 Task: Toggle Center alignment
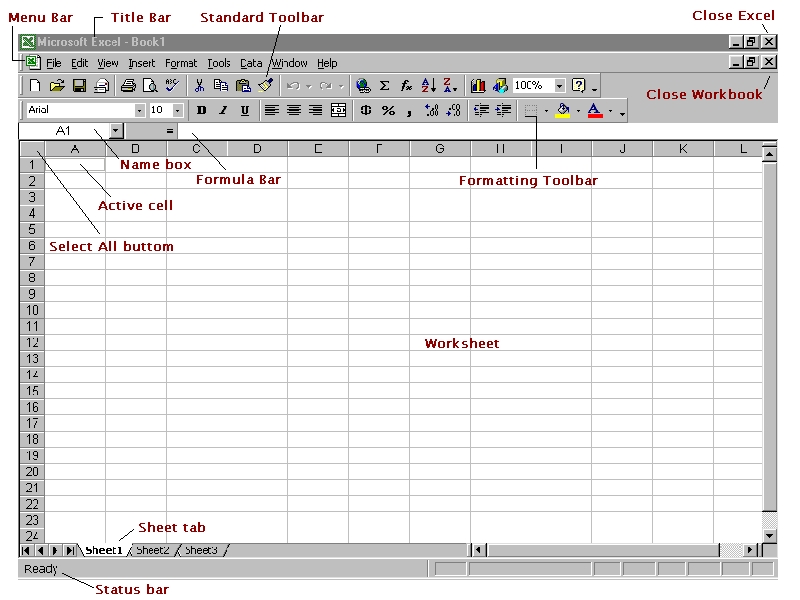pyautogui.click(x=293, y=110)
